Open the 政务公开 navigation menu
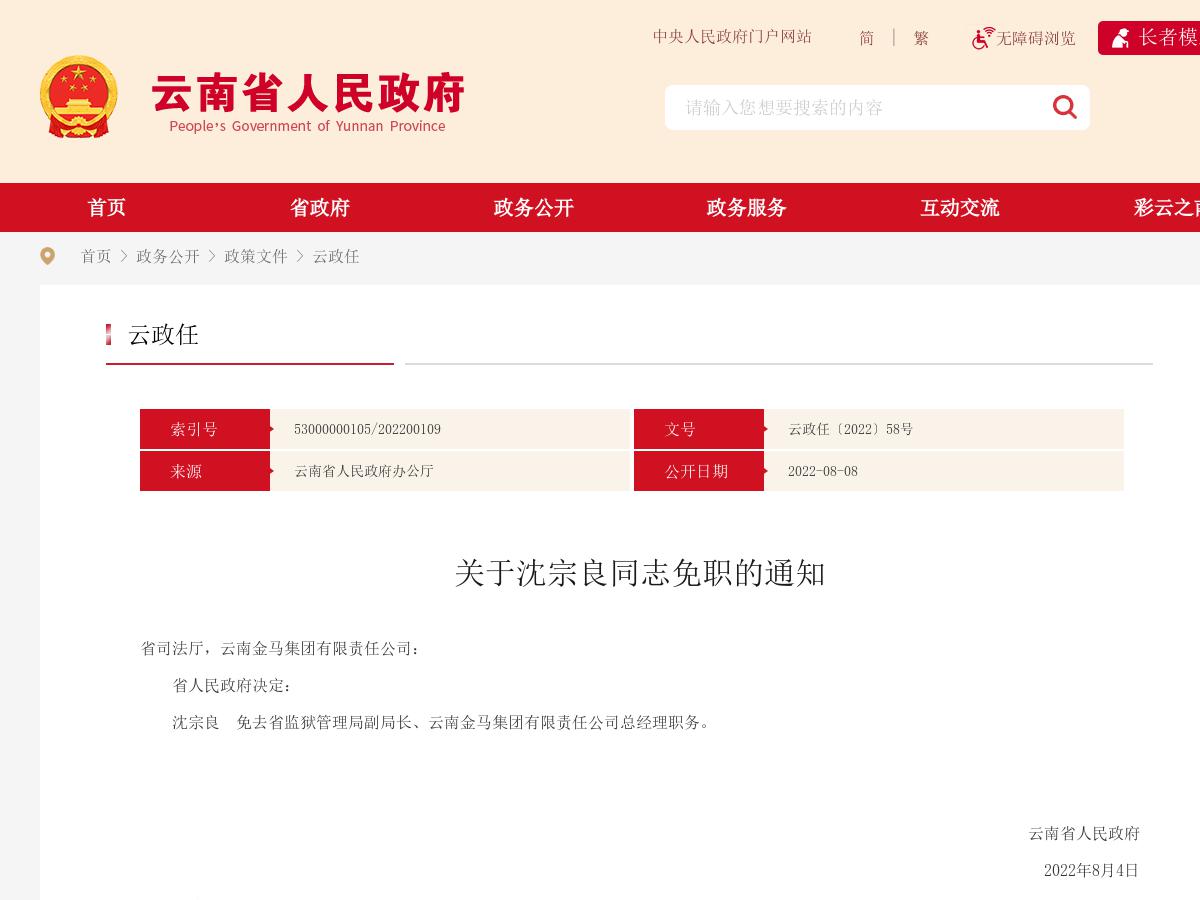 point(534,207)
